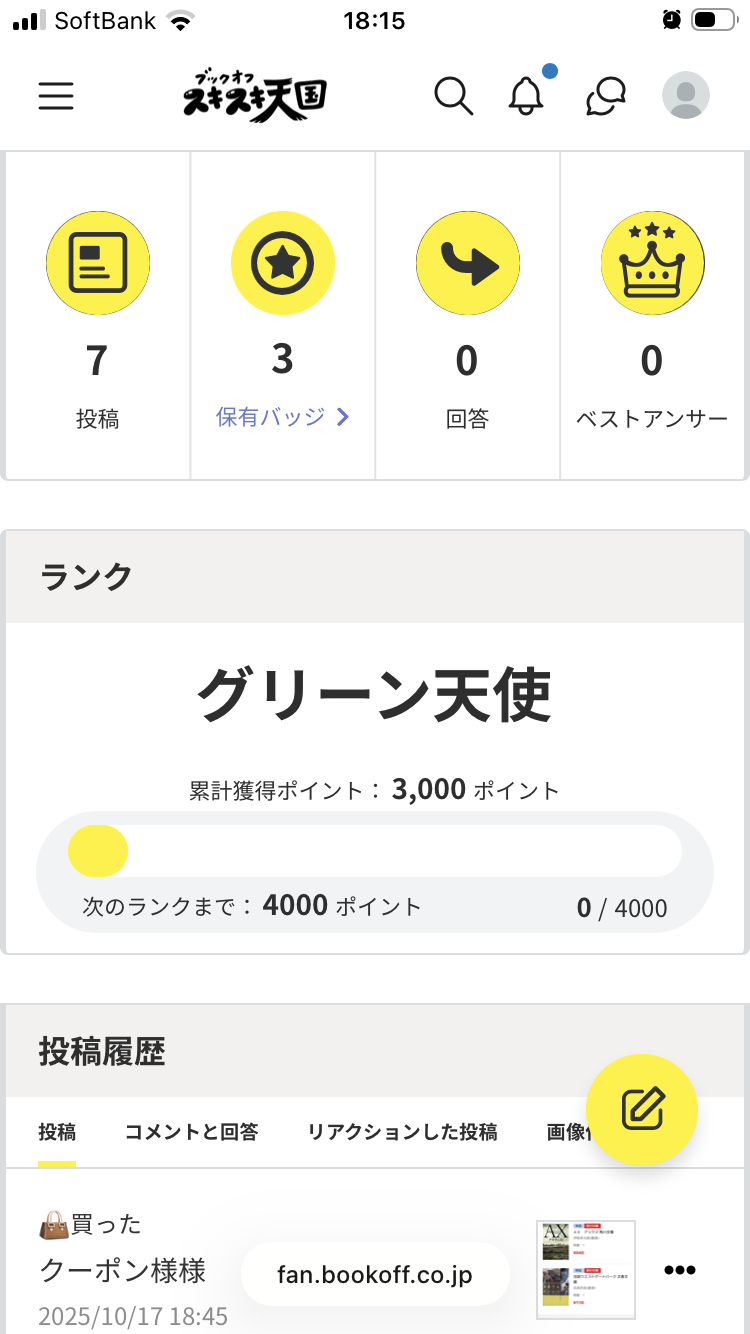This screenshot has width=750, height=1334.
Task: Tap the yellow posts (投稿) icon
Action: [98, 263]
